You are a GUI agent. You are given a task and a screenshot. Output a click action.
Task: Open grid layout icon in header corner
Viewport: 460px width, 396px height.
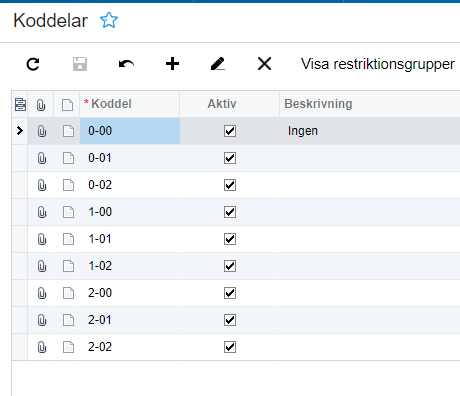click(20, 104)
